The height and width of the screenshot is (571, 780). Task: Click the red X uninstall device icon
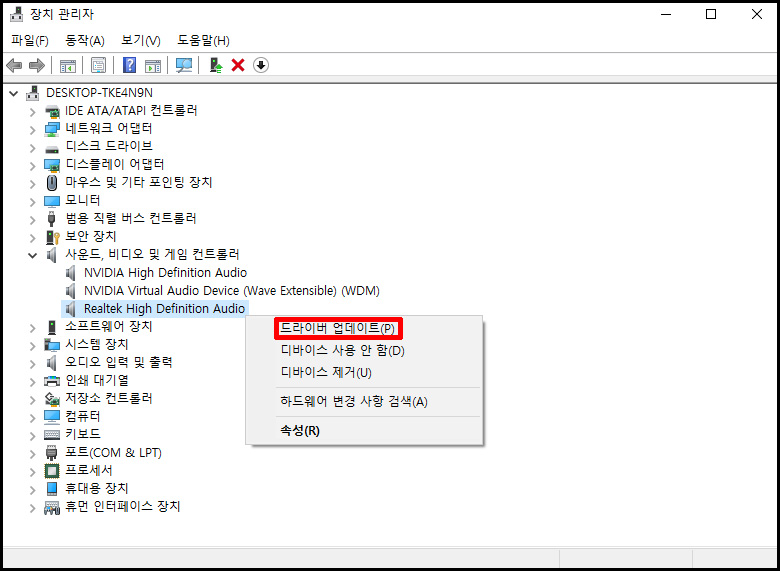[x=238, y=65]
